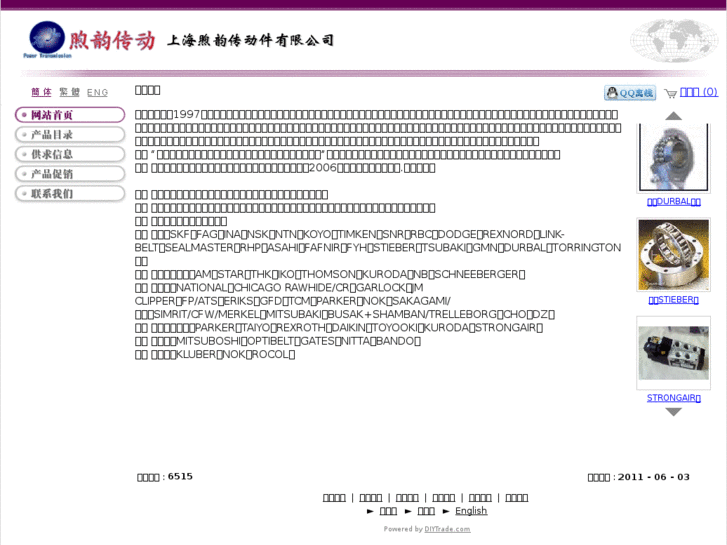
Task: Click the last footer navigation link
Action: [517, 498]
